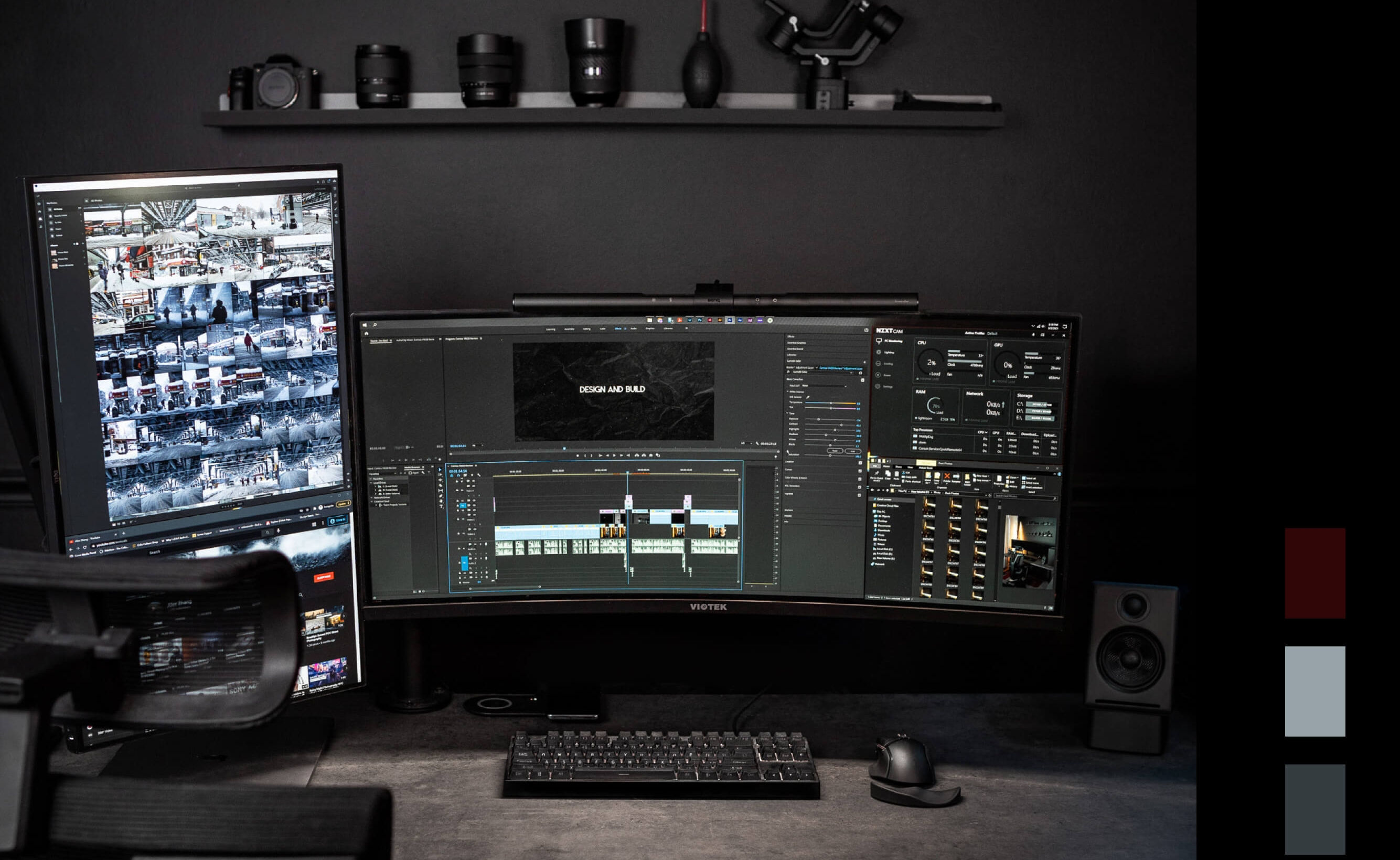The width and height of the screenshot is (1400, 860).
Task: Click the White Balance eyedropper in Lumetri
Action: 808,398
